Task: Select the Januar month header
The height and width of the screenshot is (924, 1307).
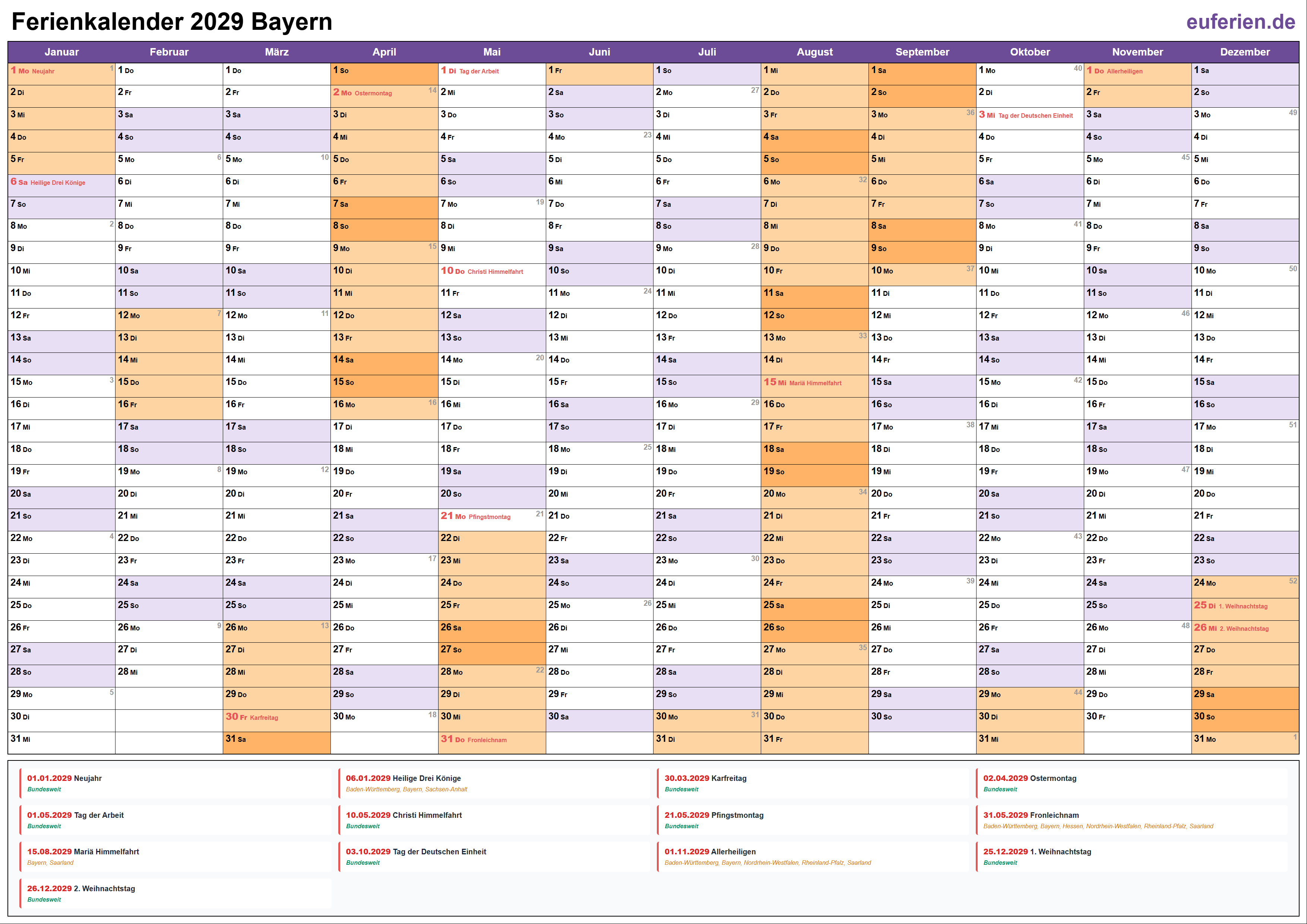Action: coord(61,52)
